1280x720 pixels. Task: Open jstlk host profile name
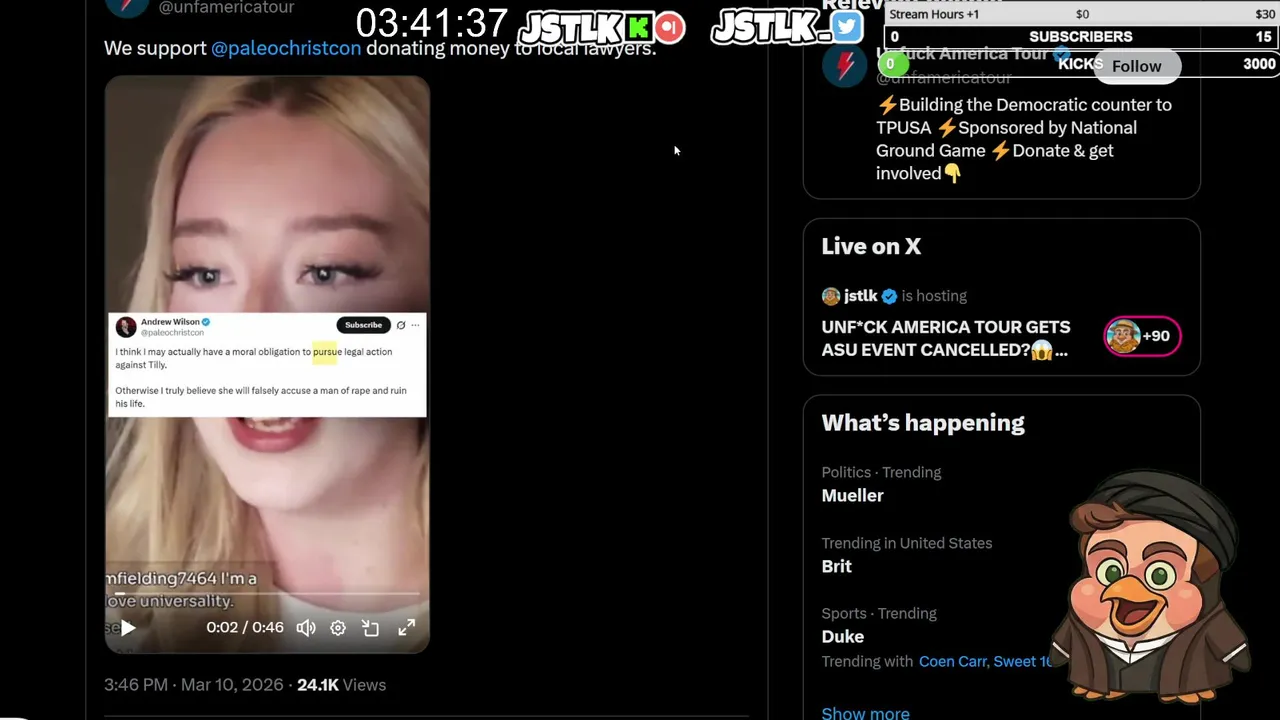tap(861, 296)
